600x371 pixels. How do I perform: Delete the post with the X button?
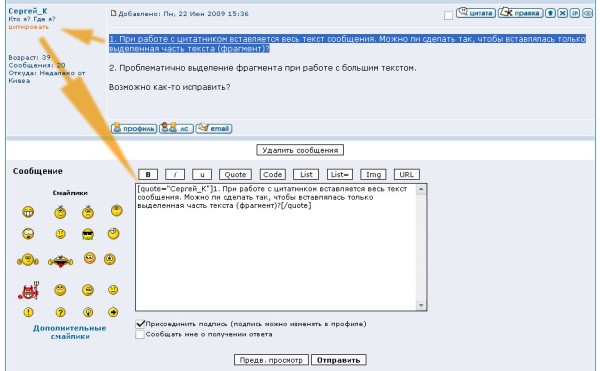[x=562, y=13]
